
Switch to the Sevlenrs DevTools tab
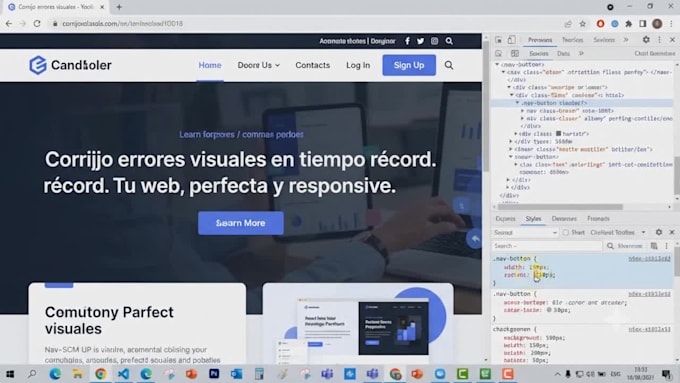pyautogui.click(x=604, y=40)
